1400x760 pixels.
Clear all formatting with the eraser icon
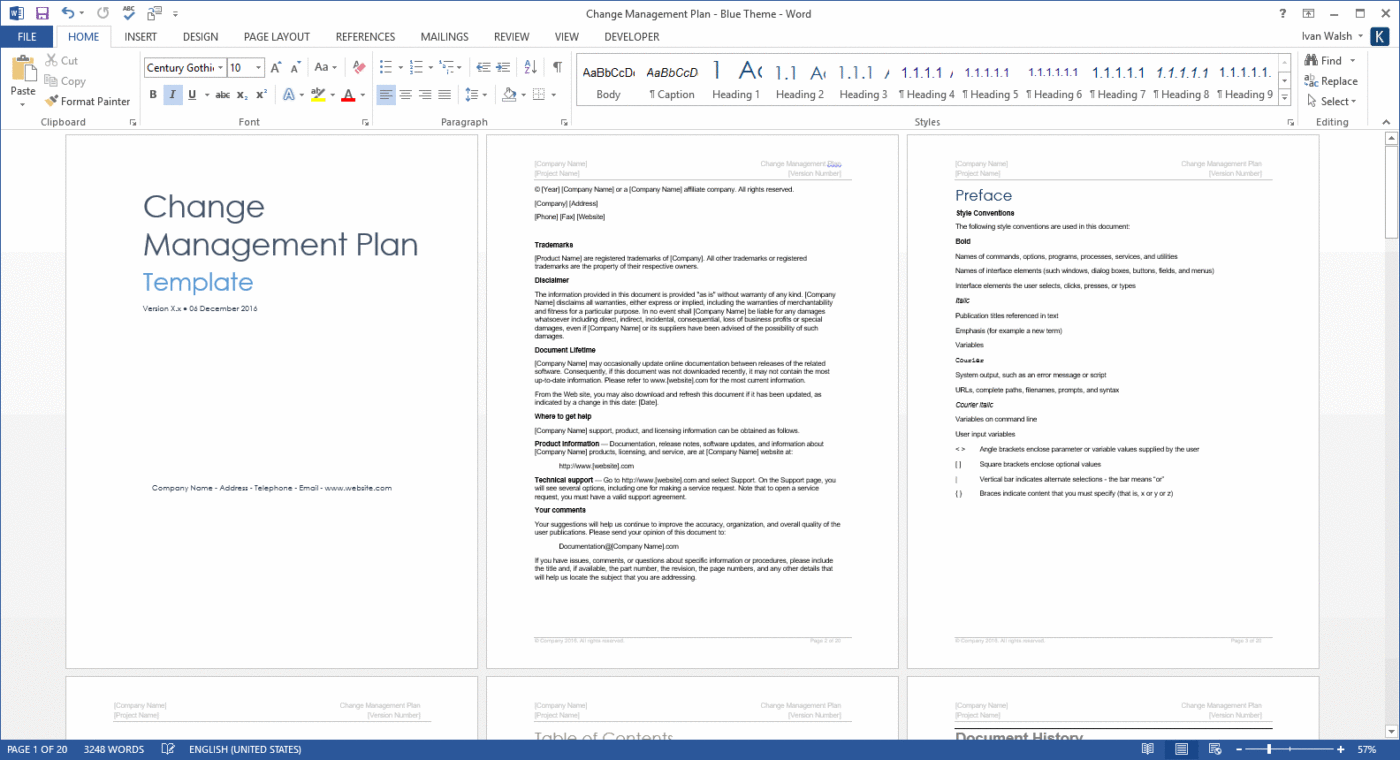(357, 67)
